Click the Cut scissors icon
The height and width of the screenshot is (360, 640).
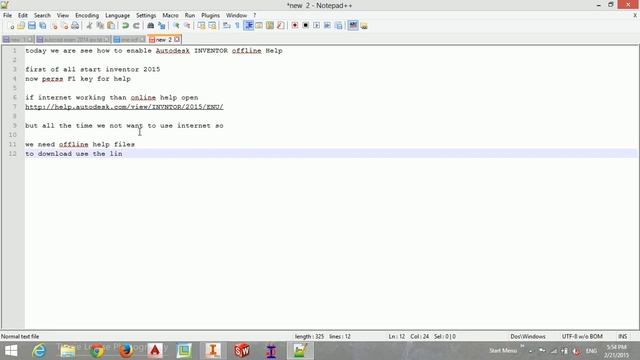[x=89, y=26]
